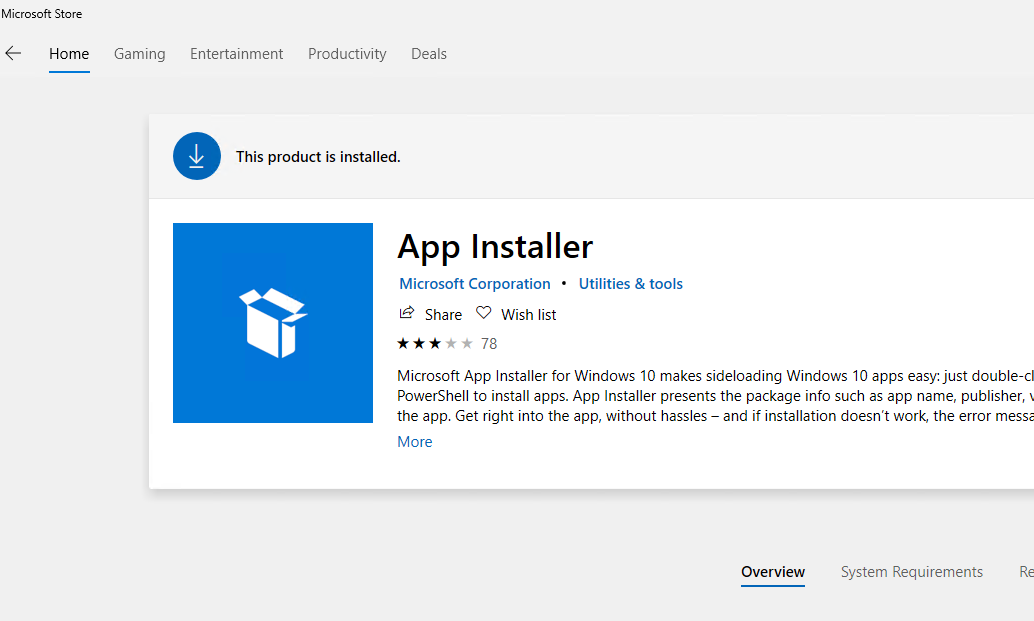Open the Entertainment tab
This screenshot has width=1034, height=621.
coord(236,54)
